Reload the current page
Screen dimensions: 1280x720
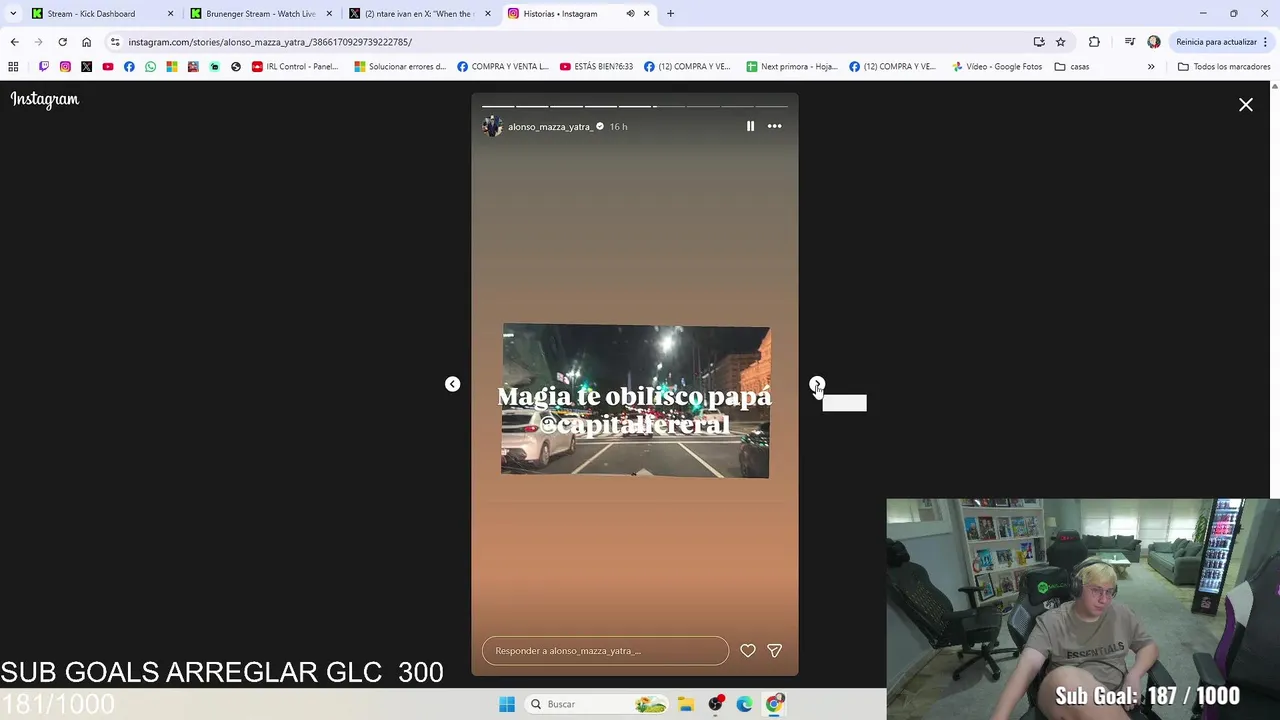tap(62, 42)
